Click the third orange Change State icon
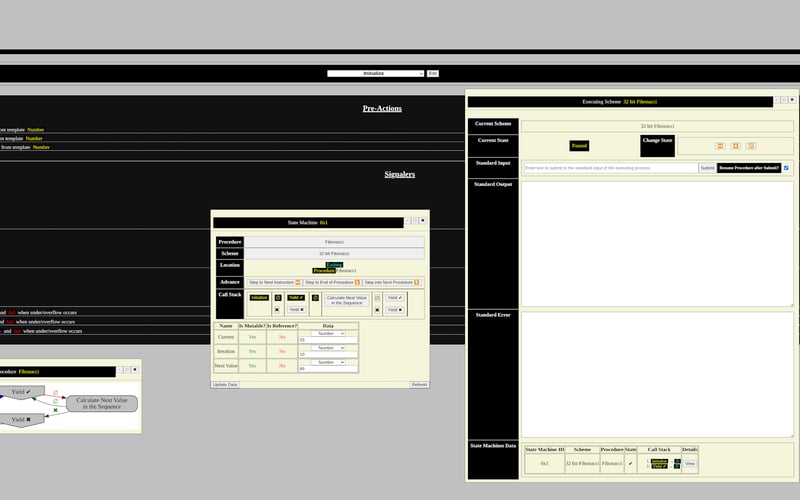The height and width of the screenshot is (500, 800). (751, 146)
